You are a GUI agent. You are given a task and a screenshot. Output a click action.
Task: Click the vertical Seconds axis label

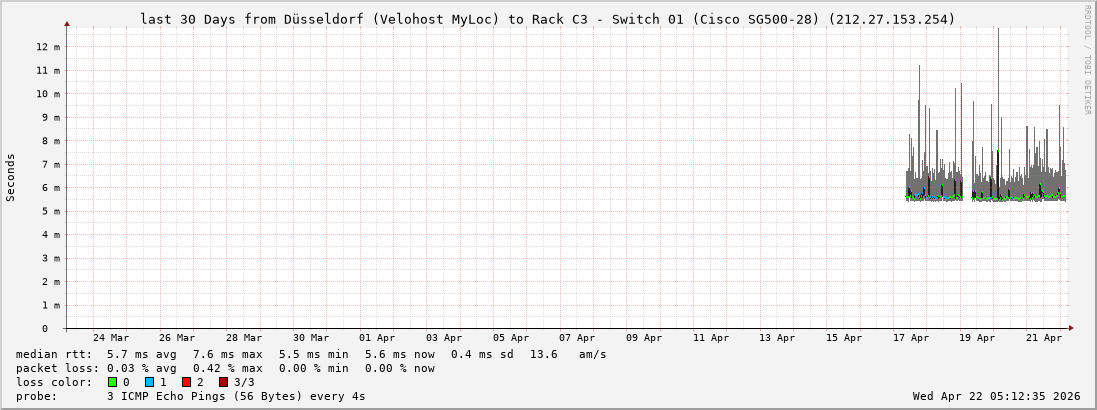[x=11, y=177]
